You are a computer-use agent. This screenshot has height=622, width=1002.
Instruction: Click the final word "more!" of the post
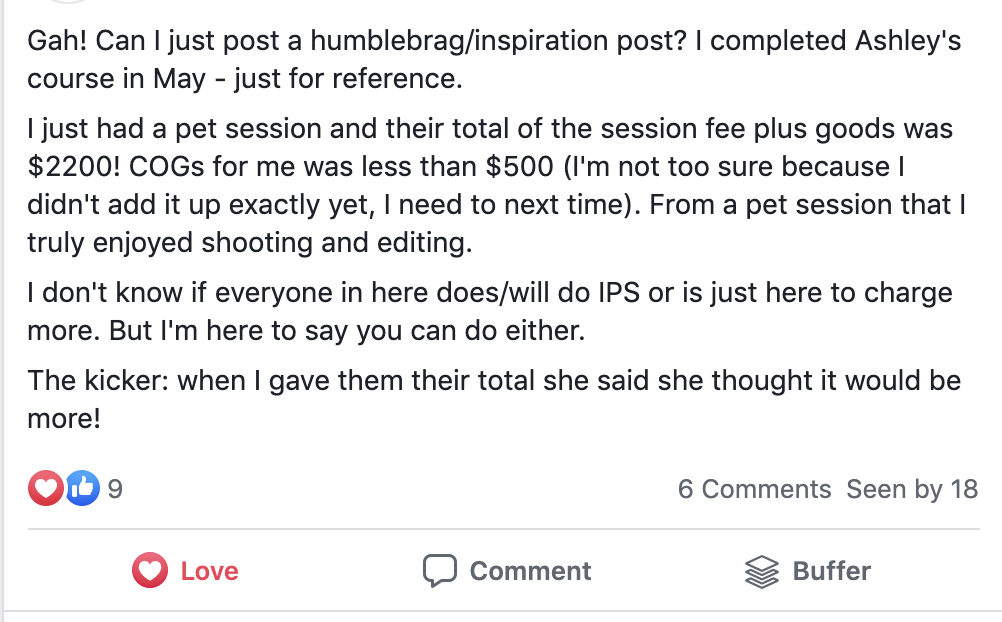coord(64,419)
